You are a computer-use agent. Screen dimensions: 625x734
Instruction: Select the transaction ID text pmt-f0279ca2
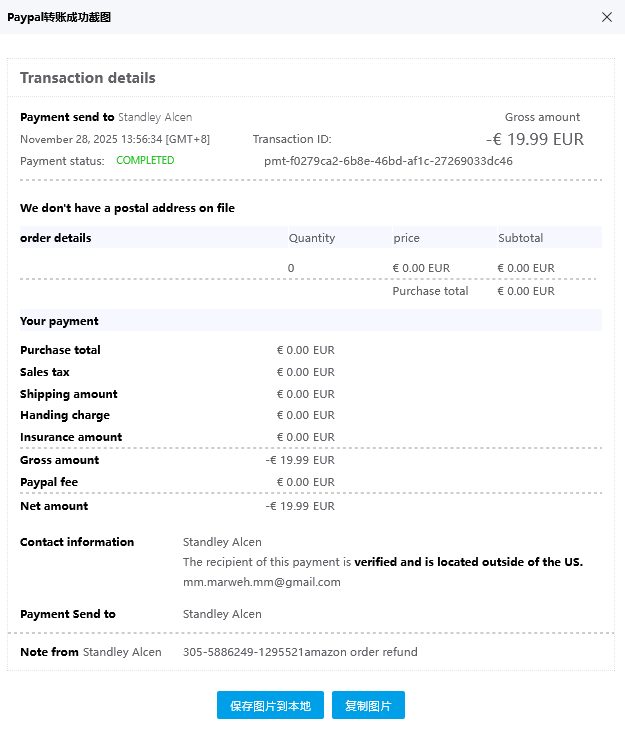(388, 161)
